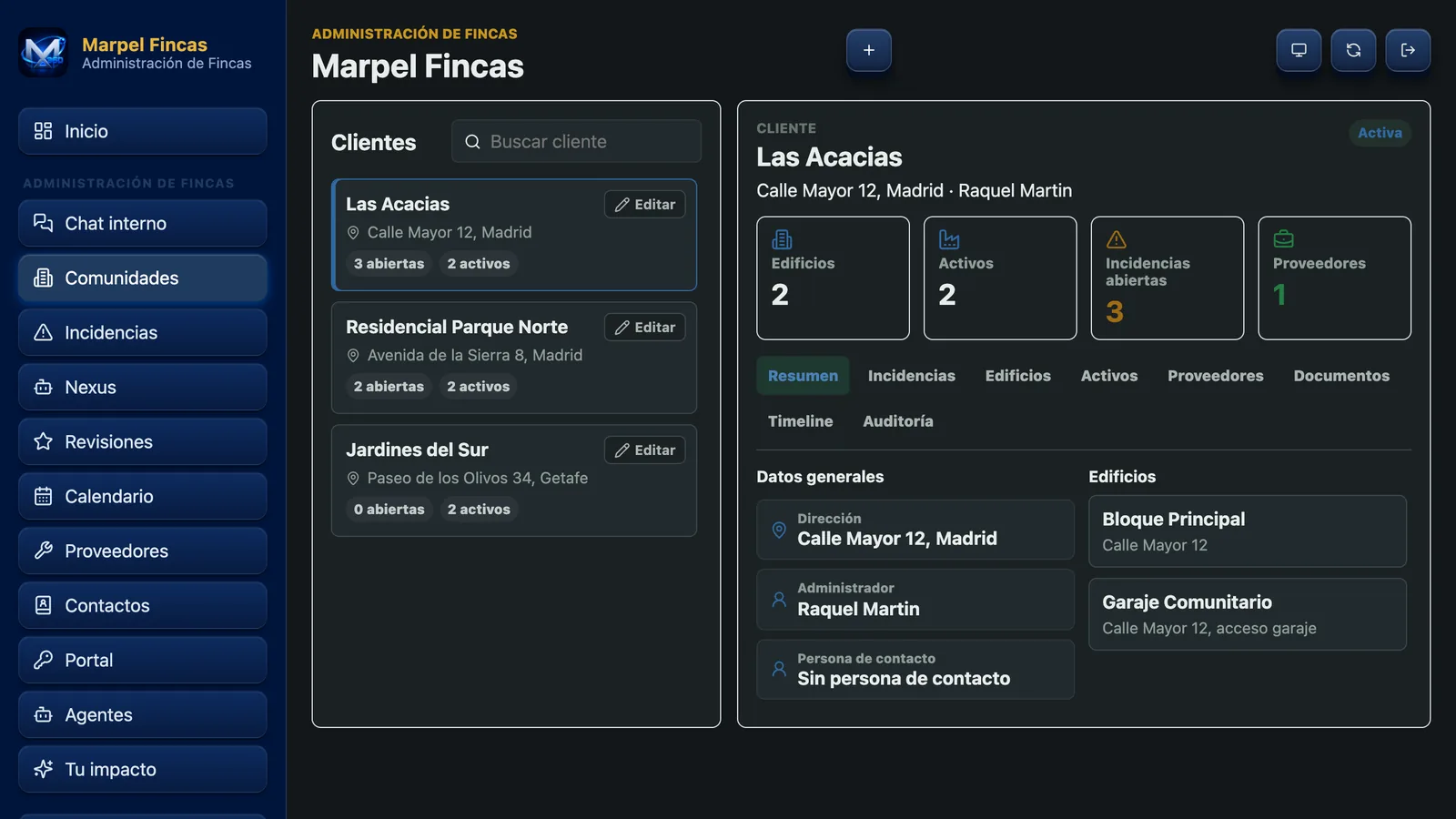1456x819 pixels.
Task: Switch to the Auditoría tab
Action: pyautogui.click(x=897, y=421)
